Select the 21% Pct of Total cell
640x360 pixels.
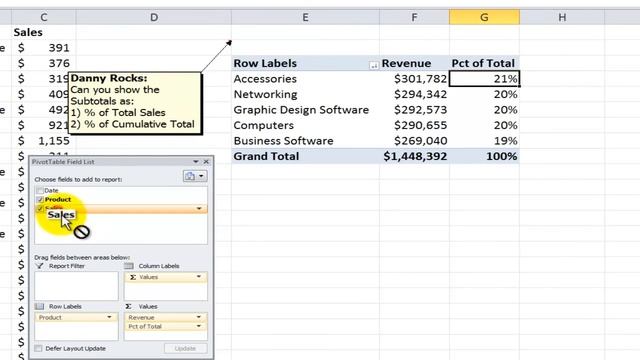point(484,79)
